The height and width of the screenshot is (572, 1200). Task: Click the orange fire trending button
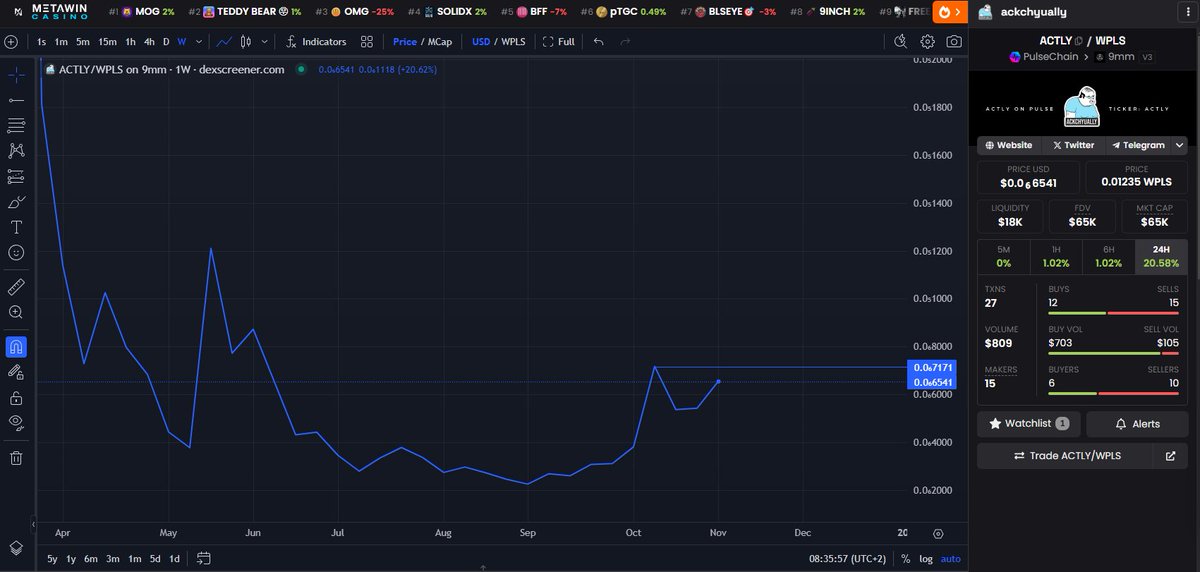pos(948,12)
